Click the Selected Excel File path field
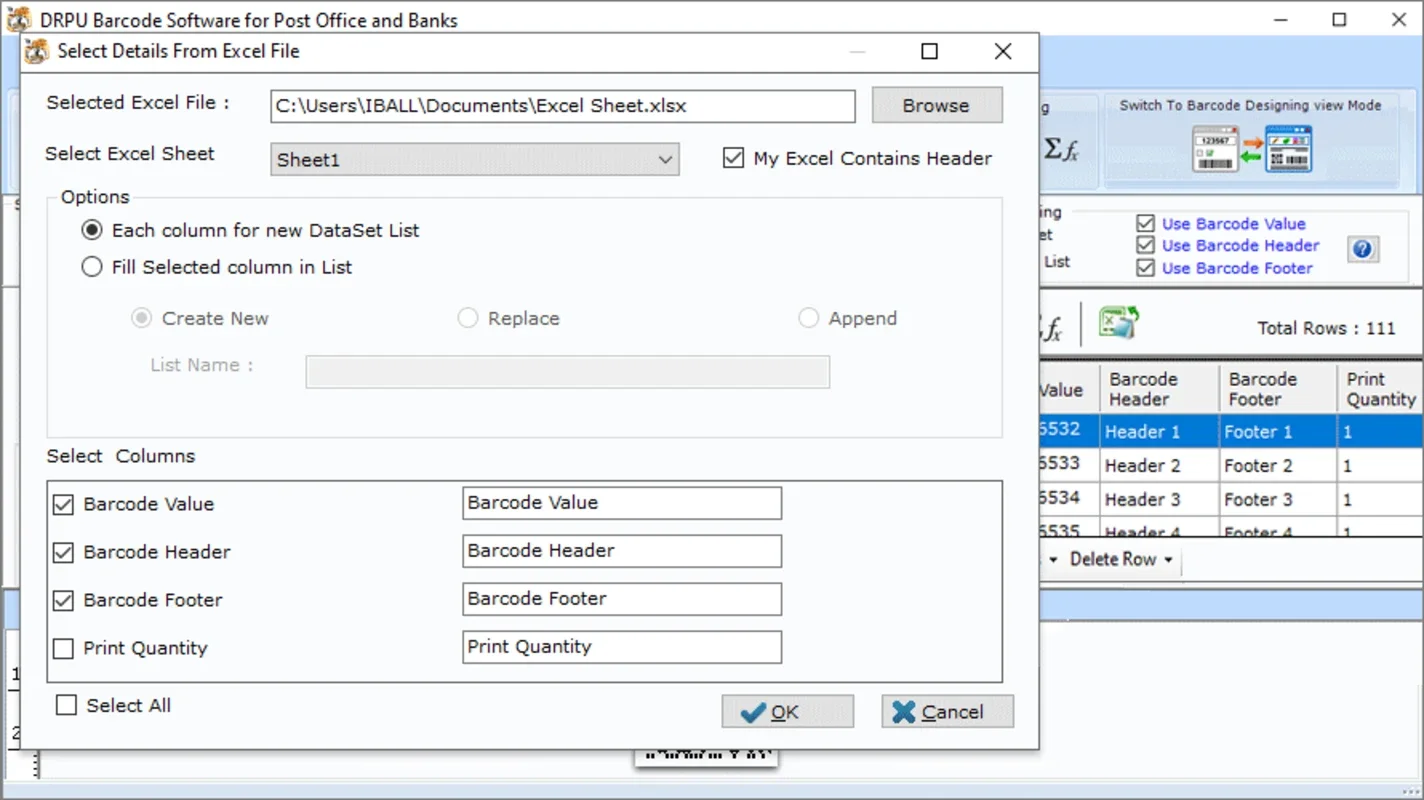This screenshot has height=800, width=1424. pyautogui.click(x=563, y=106)
